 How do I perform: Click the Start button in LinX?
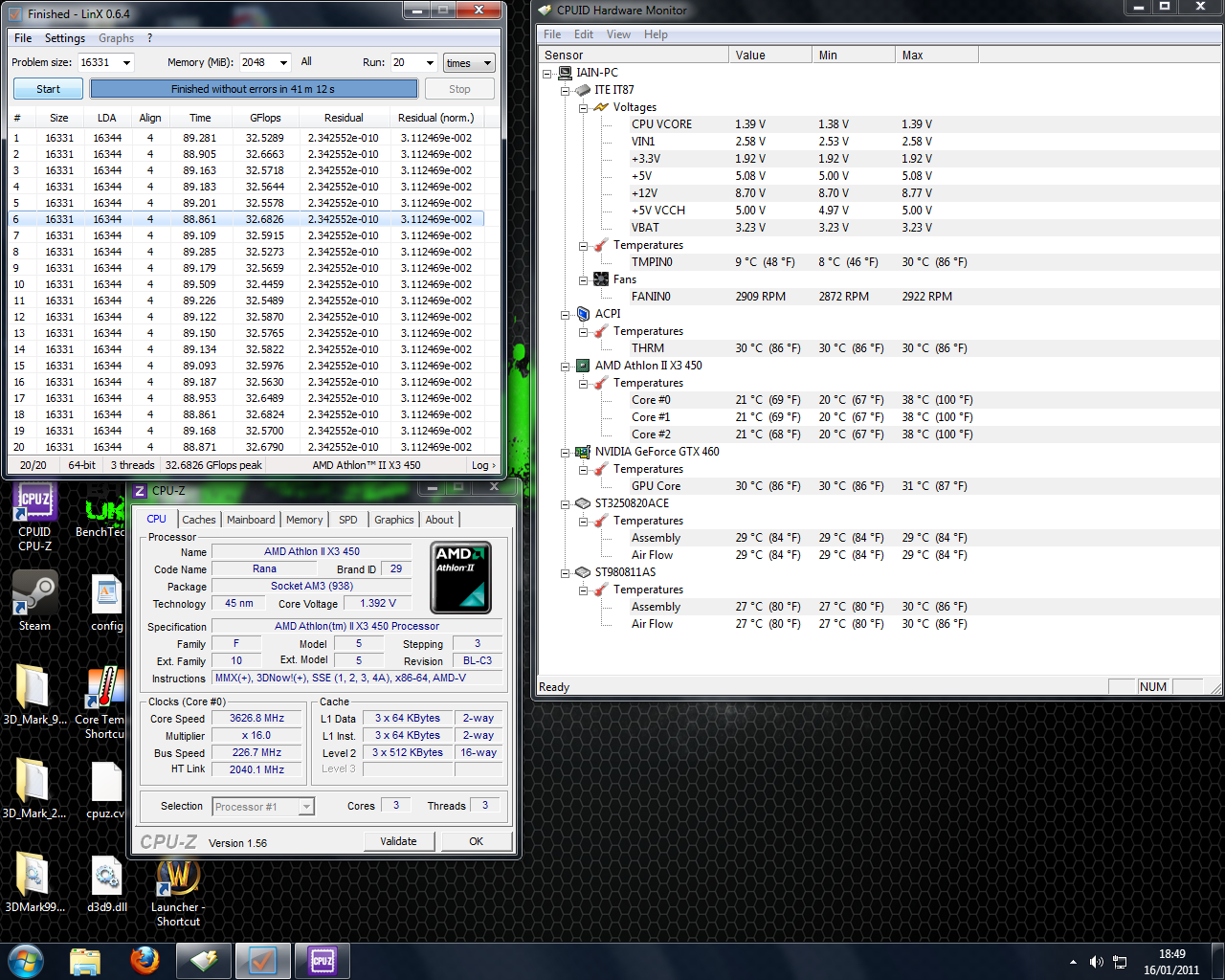(x=48, y=89)
